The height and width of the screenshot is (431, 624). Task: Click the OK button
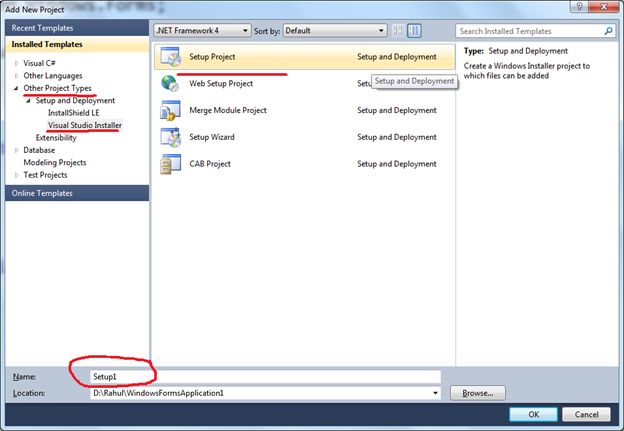(533, 414)
